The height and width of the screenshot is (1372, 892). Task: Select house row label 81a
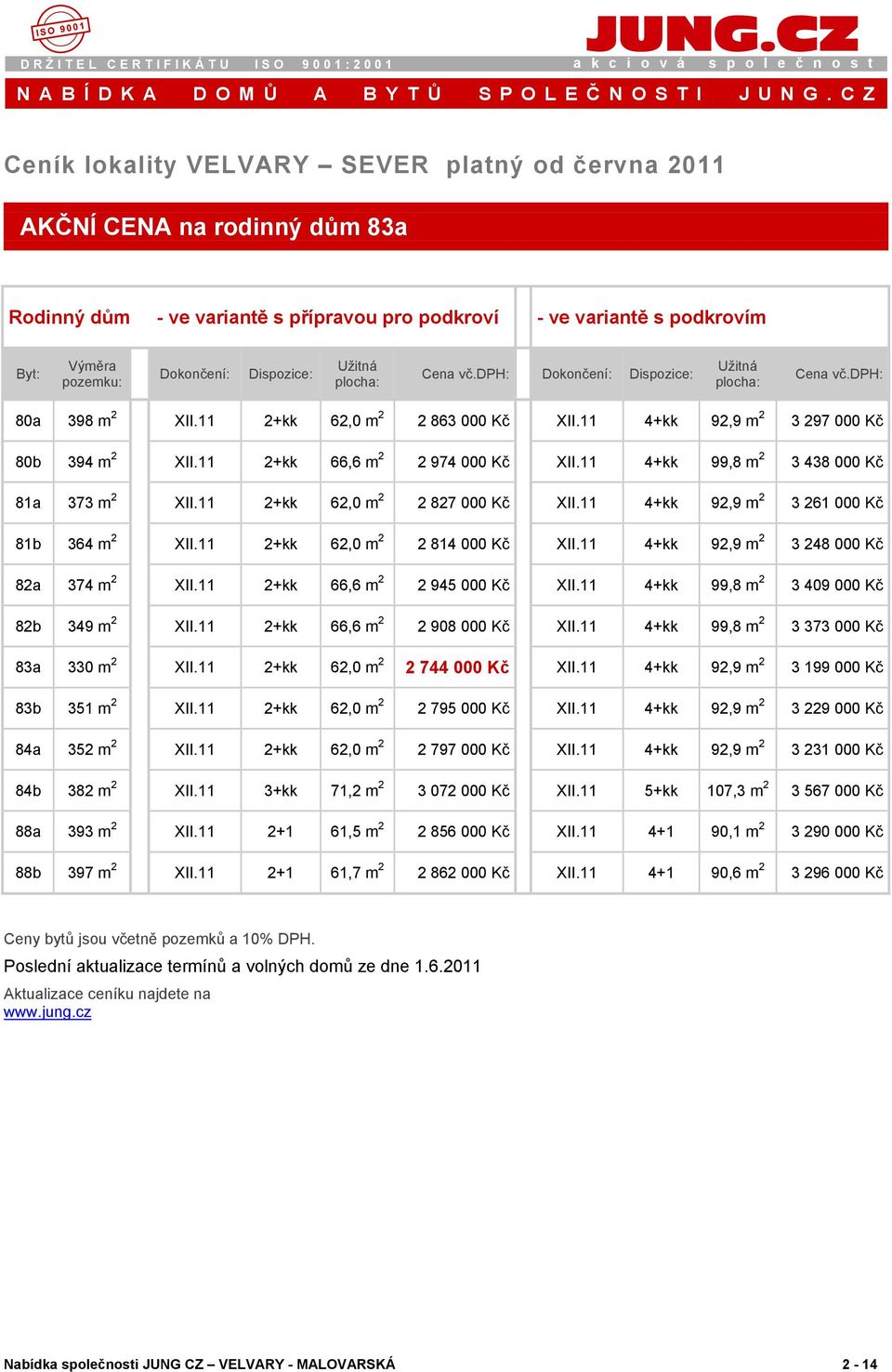click(28, 503)
